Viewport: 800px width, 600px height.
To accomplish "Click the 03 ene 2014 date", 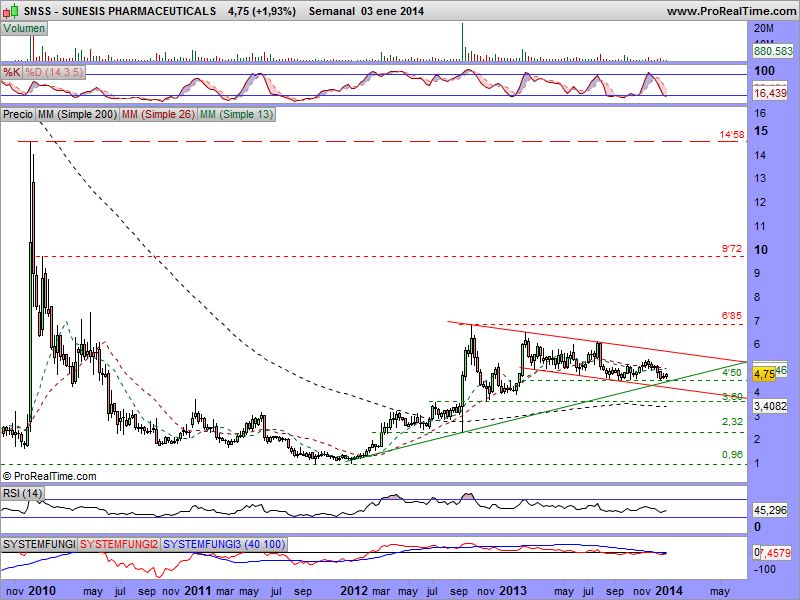I will tap(392, 11).
